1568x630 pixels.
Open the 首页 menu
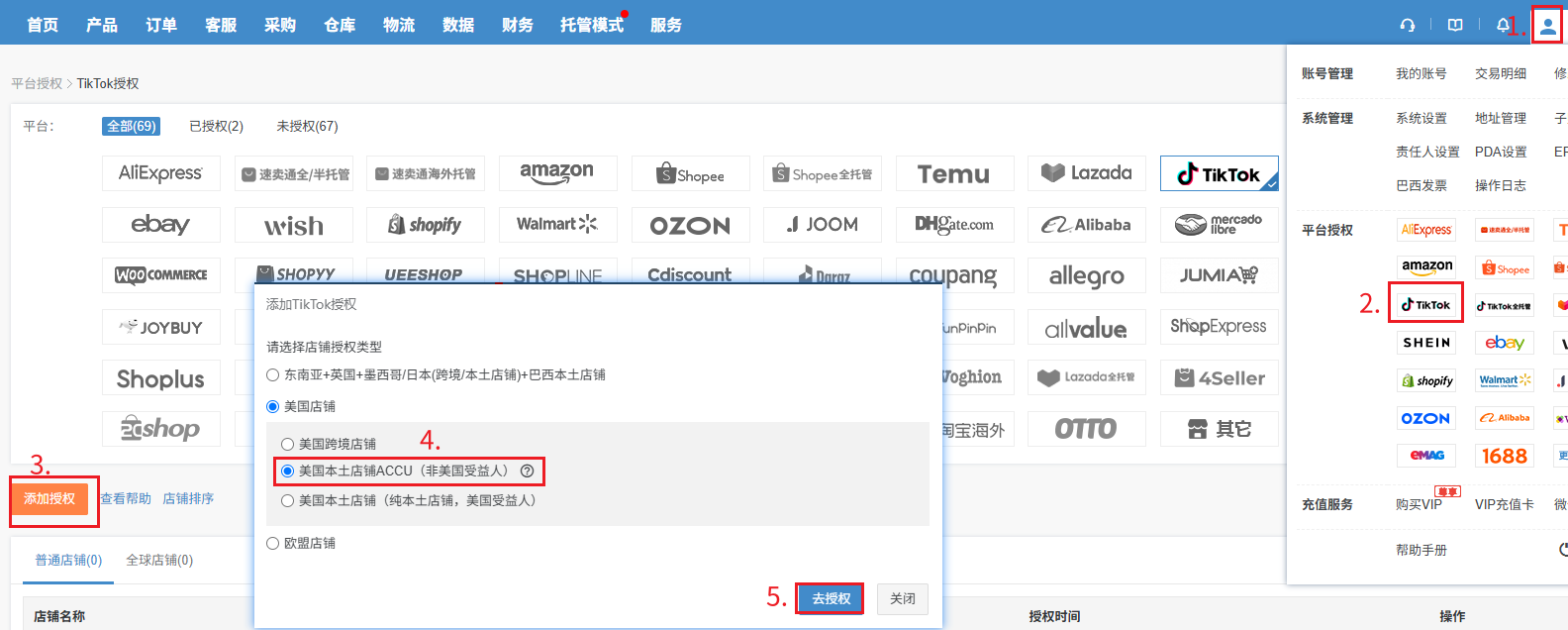[43, 25]
